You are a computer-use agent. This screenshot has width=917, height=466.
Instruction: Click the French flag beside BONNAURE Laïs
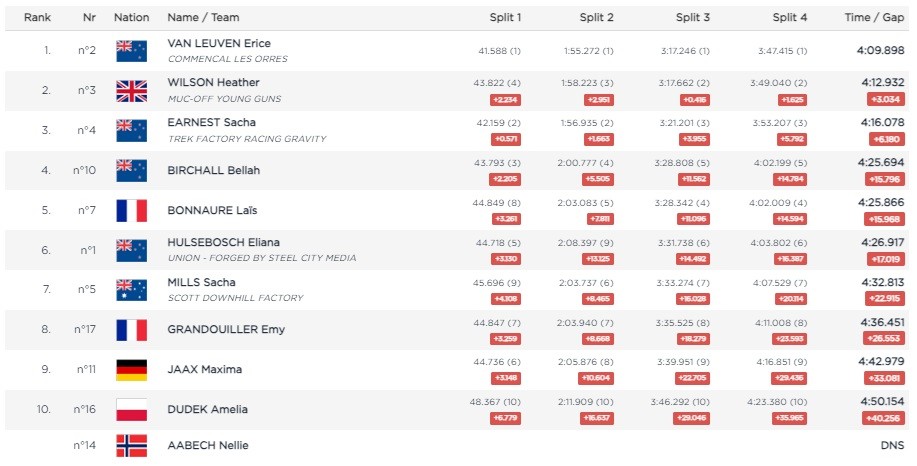[x=132, y=210]
